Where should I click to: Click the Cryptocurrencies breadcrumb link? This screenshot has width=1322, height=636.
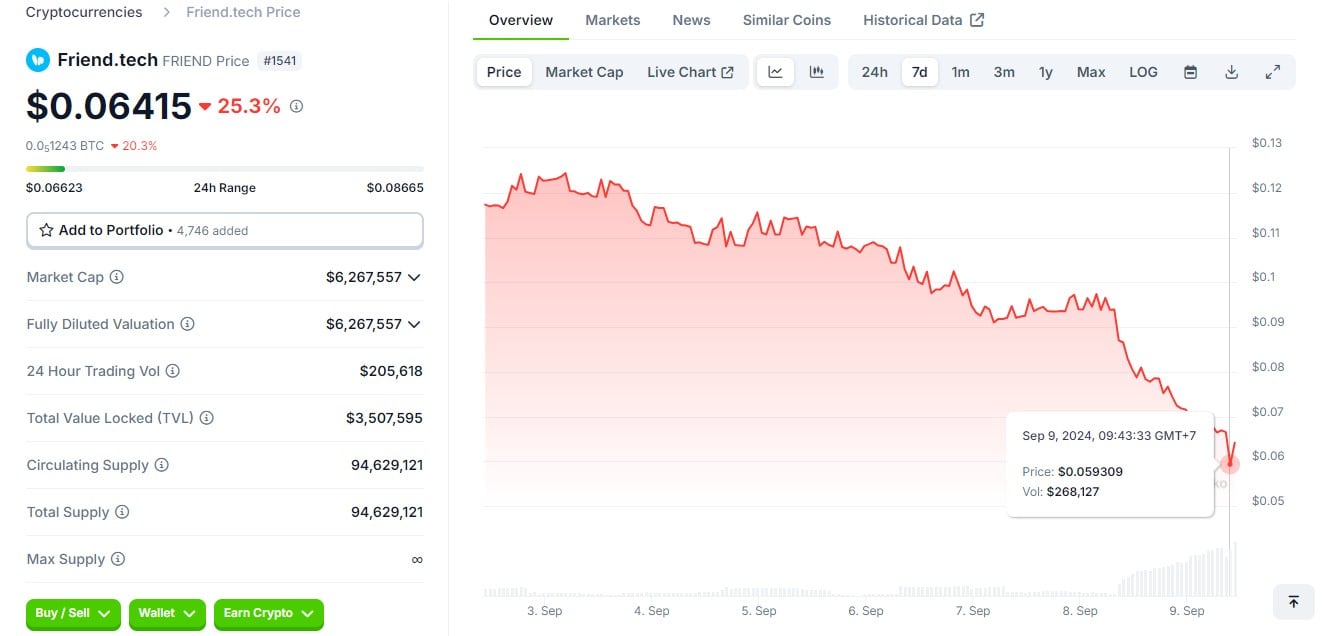pyautogui.click(x=84, y=12)
